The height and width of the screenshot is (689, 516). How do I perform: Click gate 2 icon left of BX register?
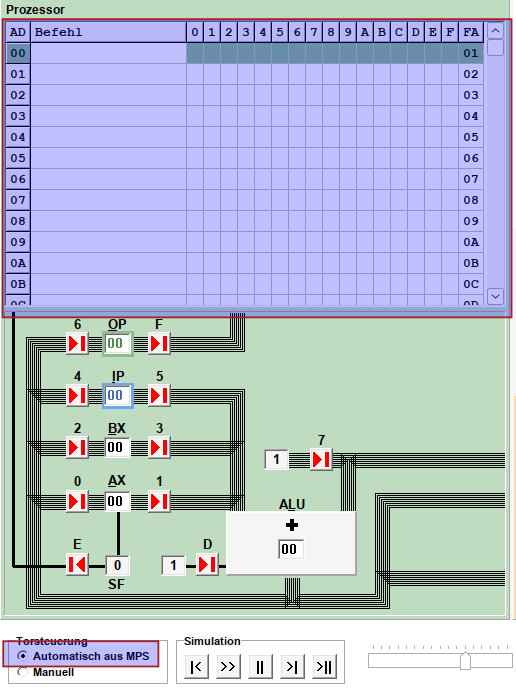coord(77,448)
